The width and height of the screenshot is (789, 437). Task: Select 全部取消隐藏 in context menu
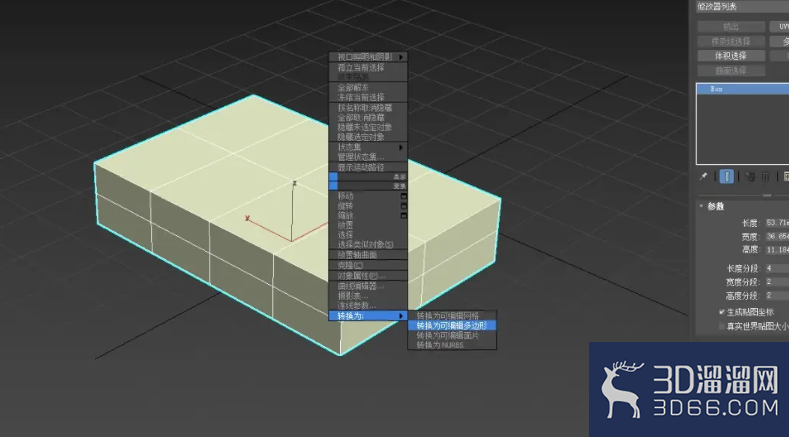click(x=368, y=117)
